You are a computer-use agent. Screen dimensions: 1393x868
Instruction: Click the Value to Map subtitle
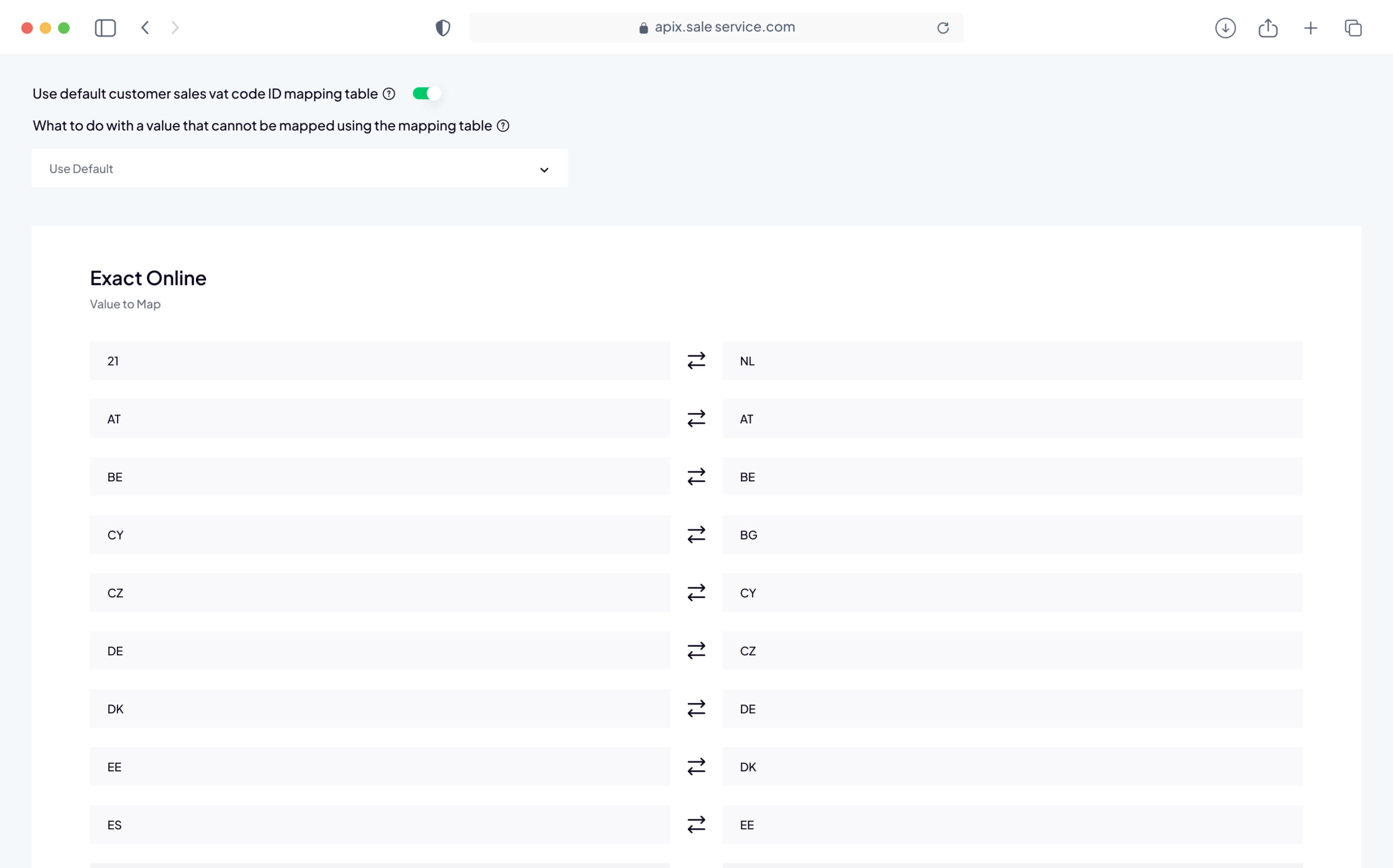point(125,304)
